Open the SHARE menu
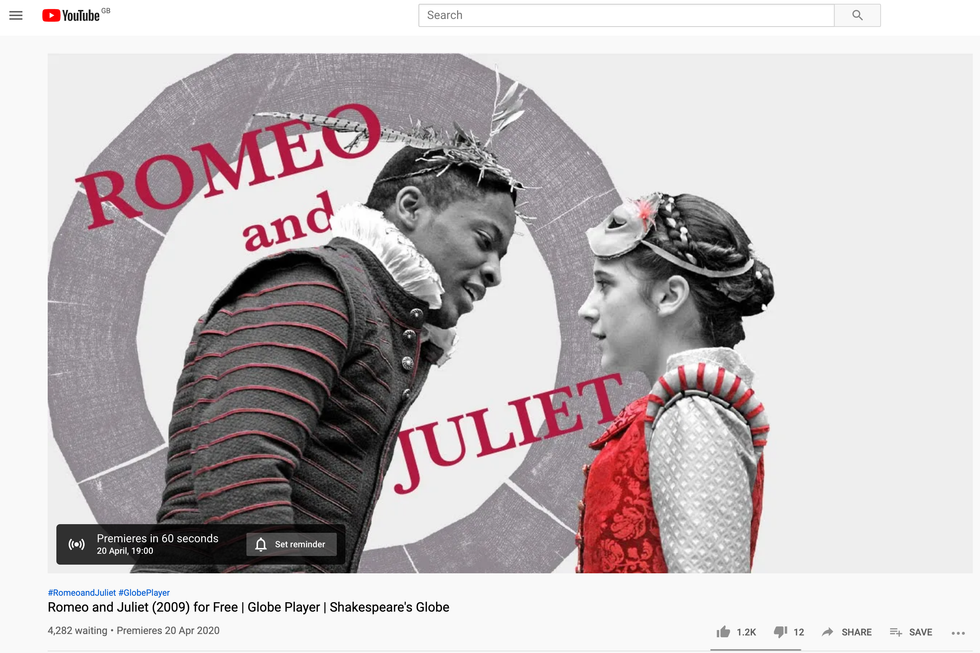 tap(847, 632)
